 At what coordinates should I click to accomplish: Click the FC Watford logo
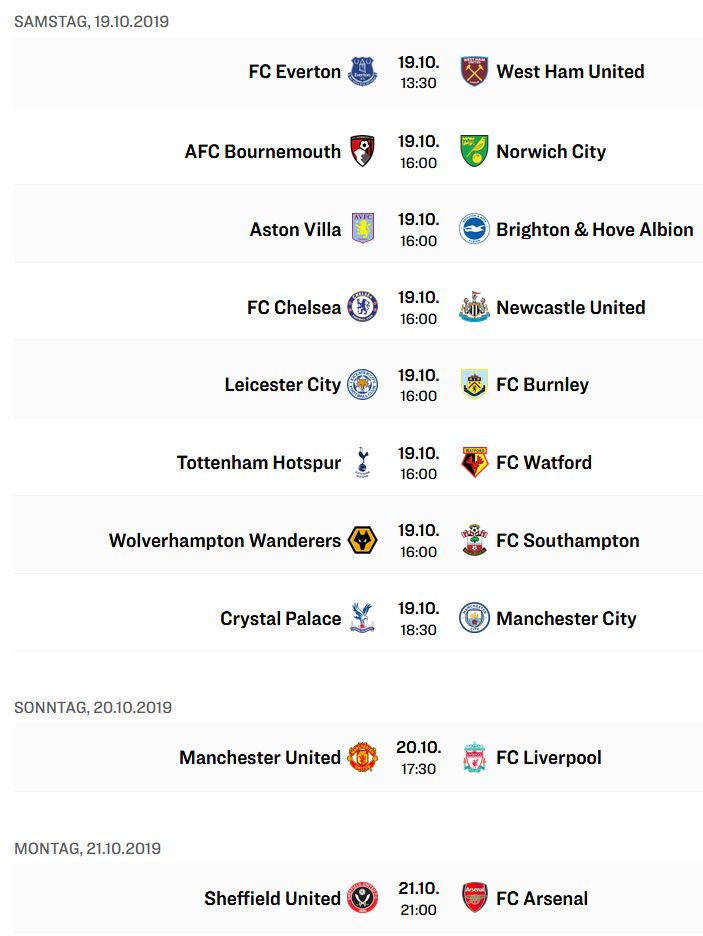[x=474, y=462]
